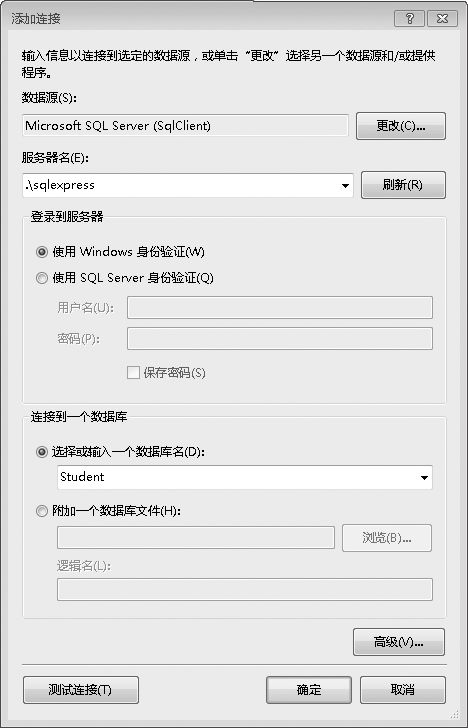The width and height of the screenshot is (468, 728).
Task: Confirm with the 确定 button
Action: (x=309, y=690)
